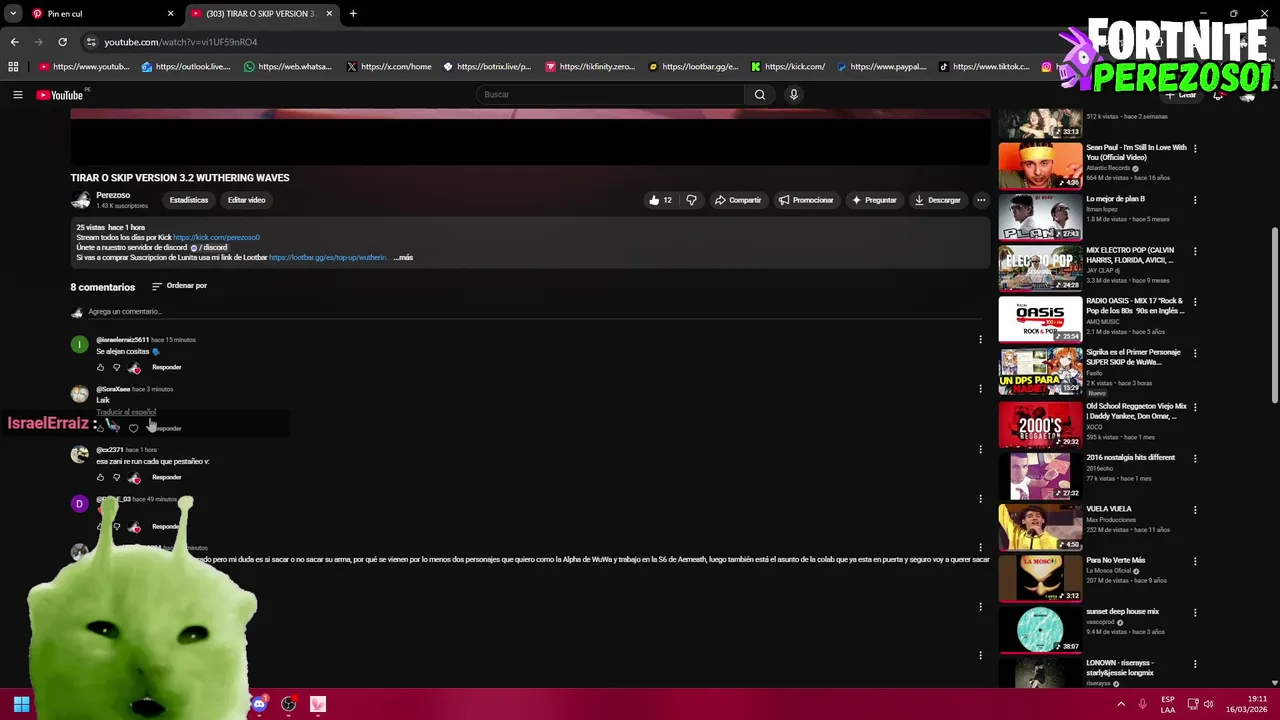Dislike the comment by @ex2371
1280x720 pixels.
point(116,477)
